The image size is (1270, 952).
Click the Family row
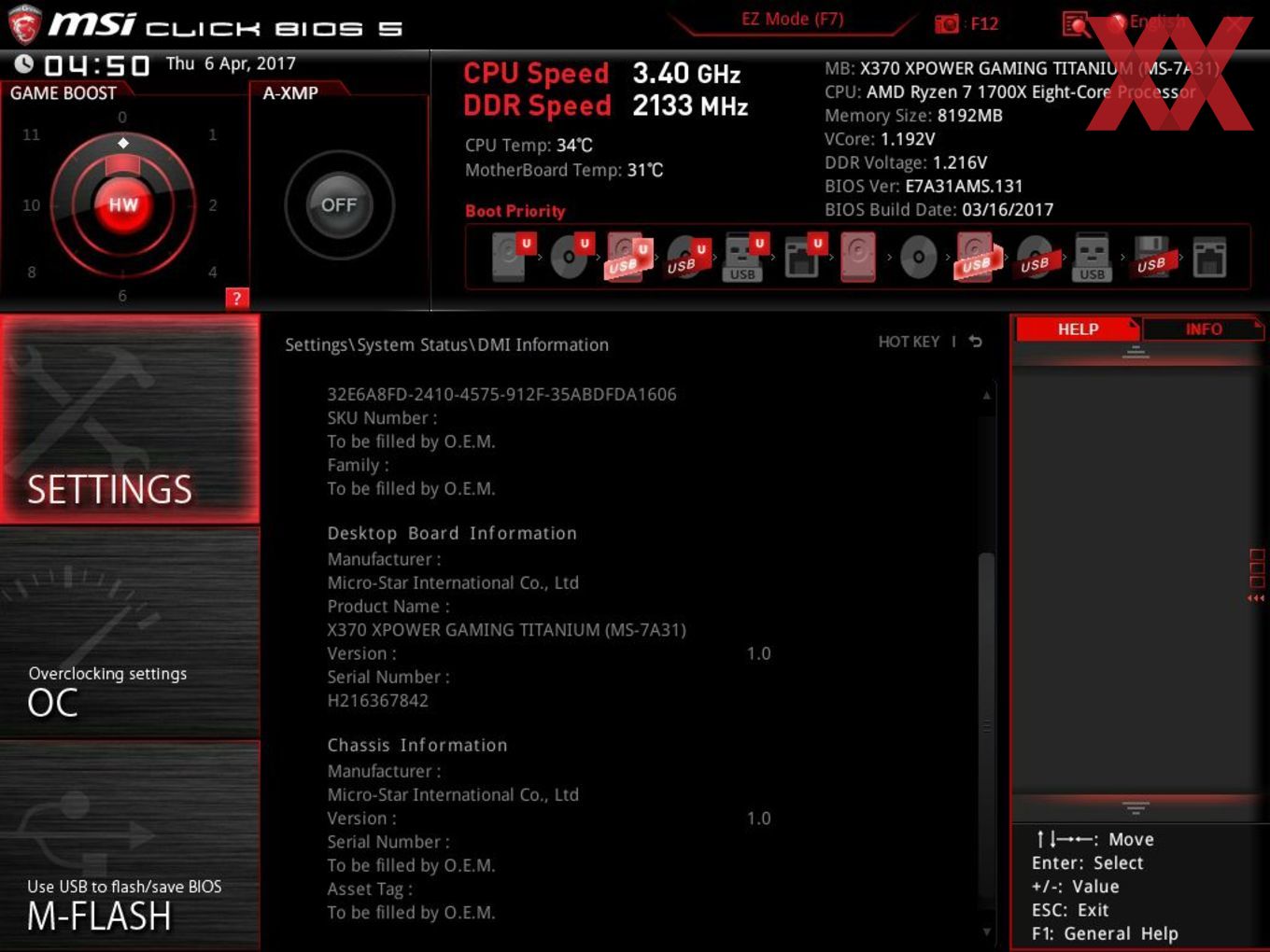pyautogui.click(x=358, y=465)
